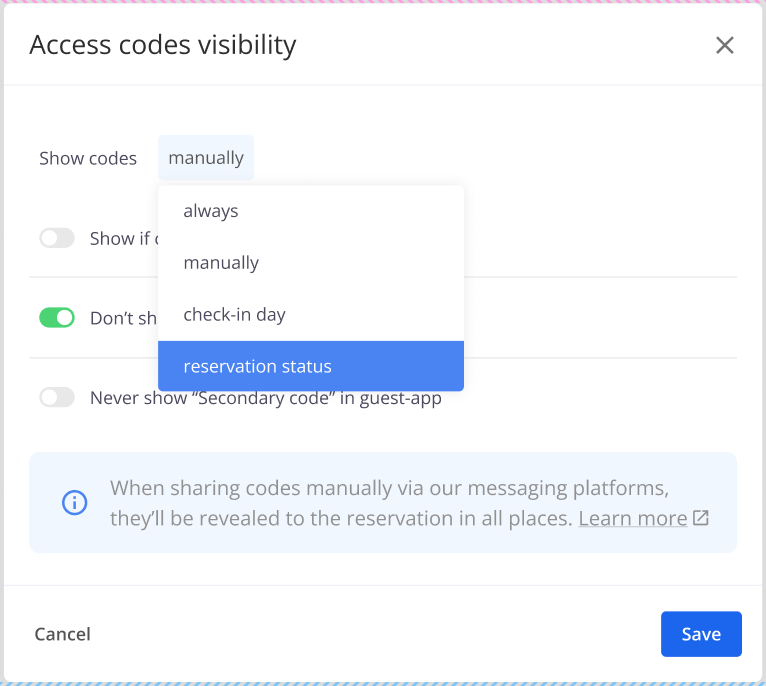Enable the "Show if" toggle switch

point(57,238)
